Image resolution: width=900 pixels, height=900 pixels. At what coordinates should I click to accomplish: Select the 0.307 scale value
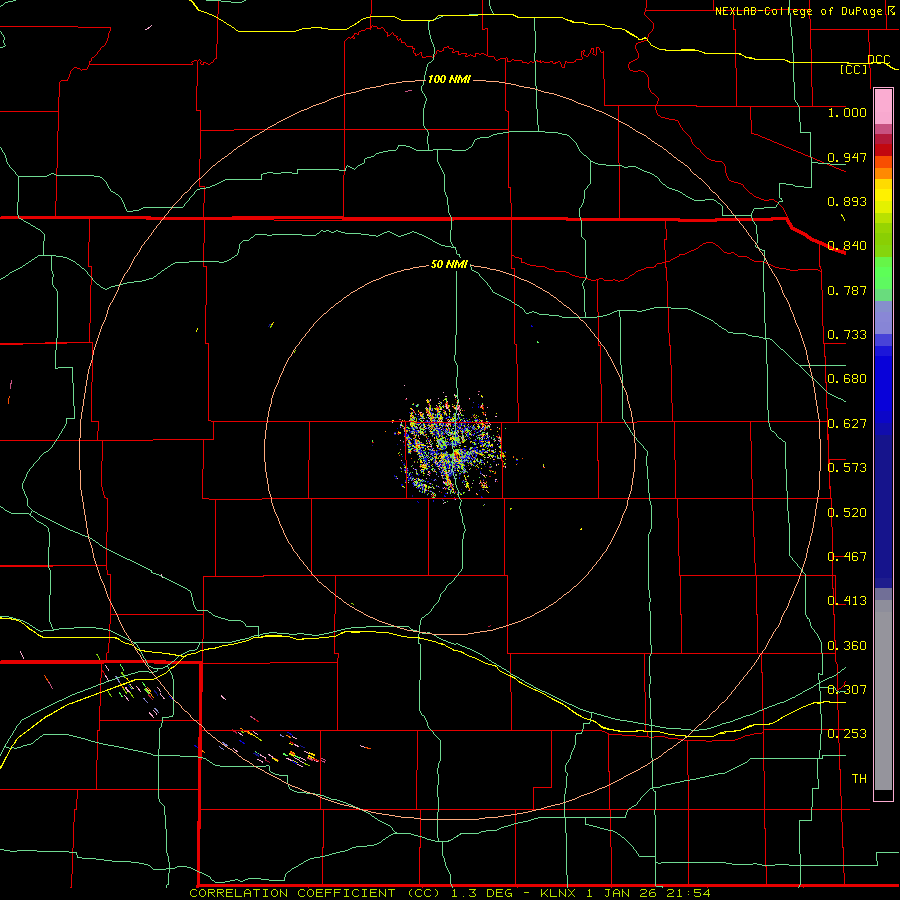(847, 690)
